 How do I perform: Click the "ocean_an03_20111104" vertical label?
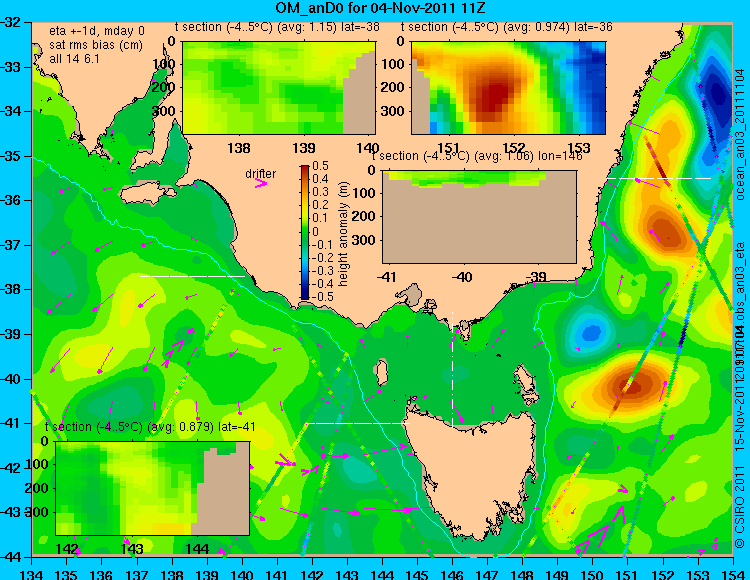(740, 135)
